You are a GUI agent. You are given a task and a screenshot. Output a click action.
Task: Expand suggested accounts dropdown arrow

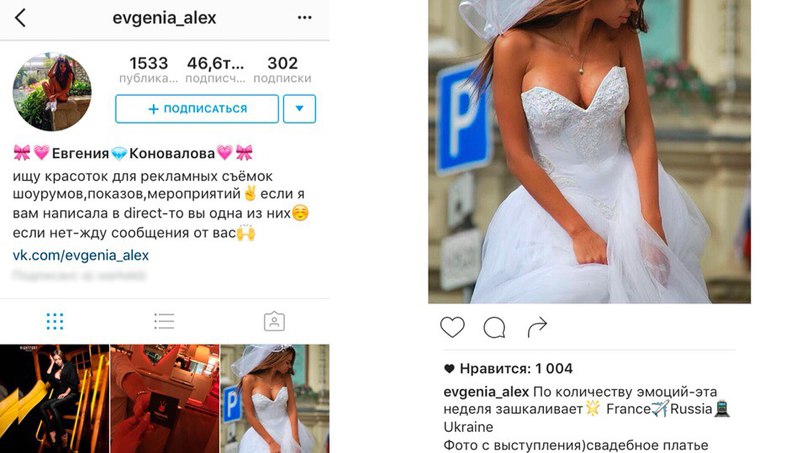pos(300,109)
